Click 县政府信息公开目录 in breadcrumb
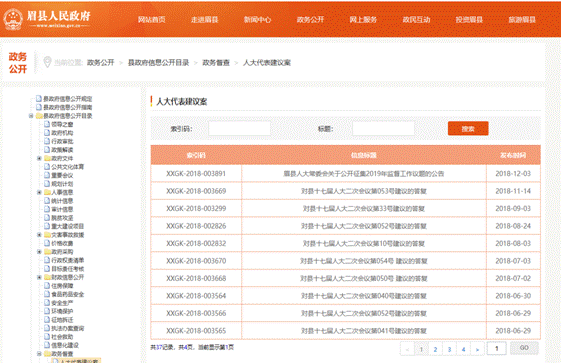Viewport: 561px width, 363px height. [x=158, y=63]
